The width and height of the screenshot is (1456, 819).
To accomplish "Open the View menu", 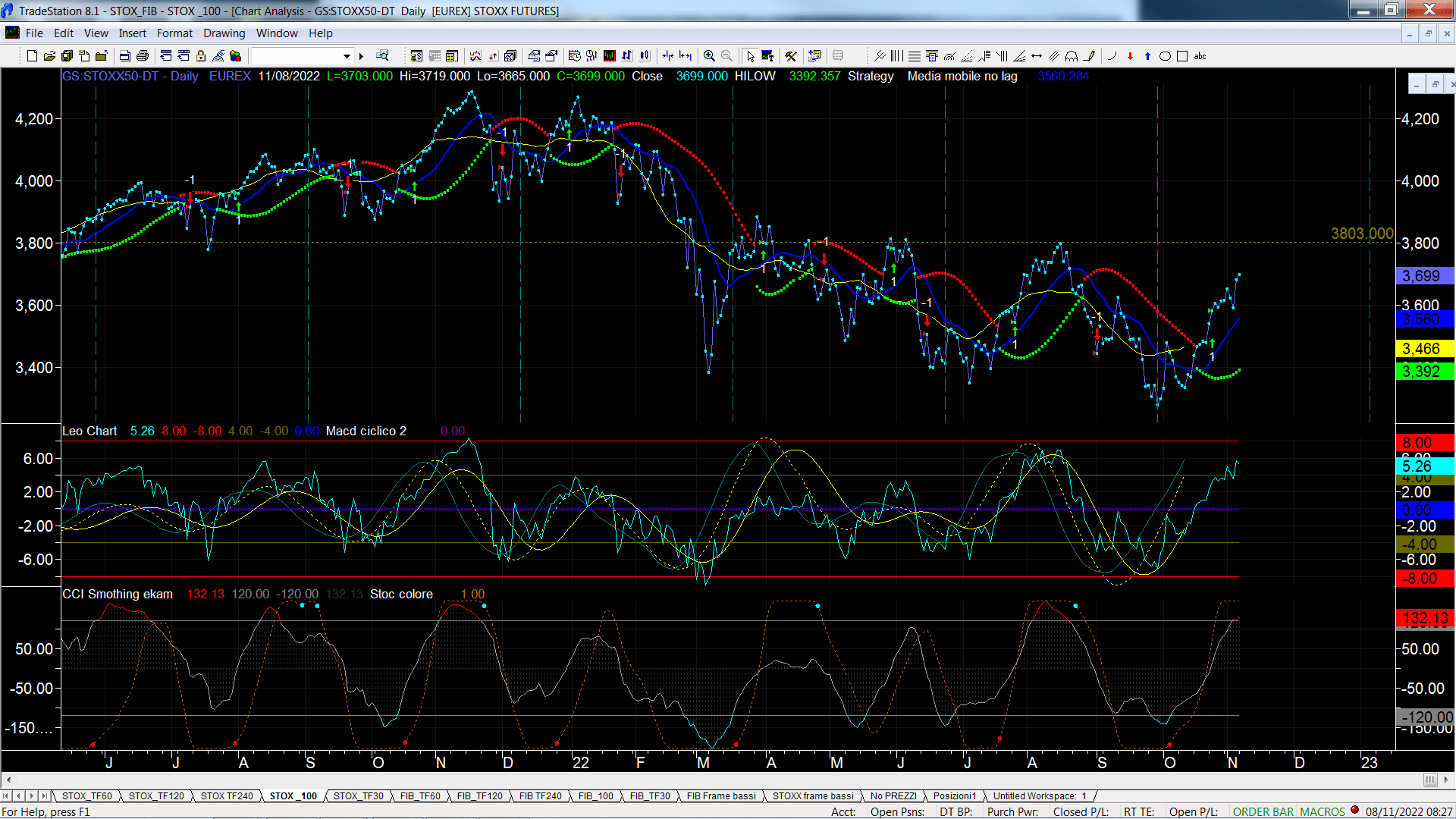I will point(96,33).
